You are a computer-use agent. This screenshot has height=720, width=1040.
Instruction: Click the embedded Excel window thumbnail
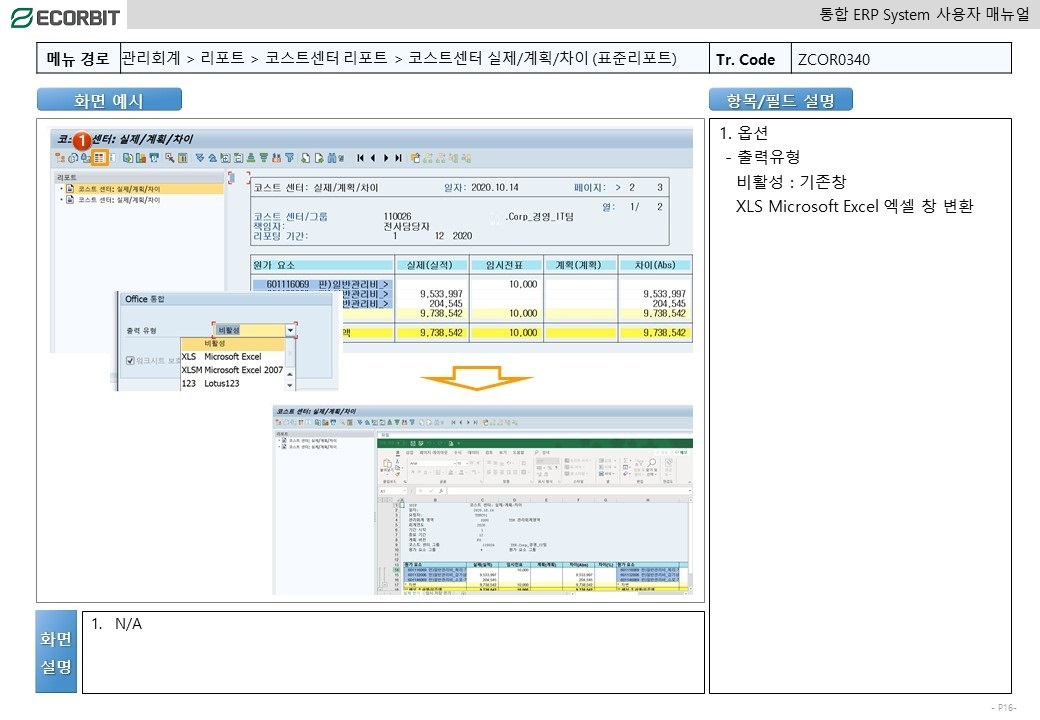(534, 515)
